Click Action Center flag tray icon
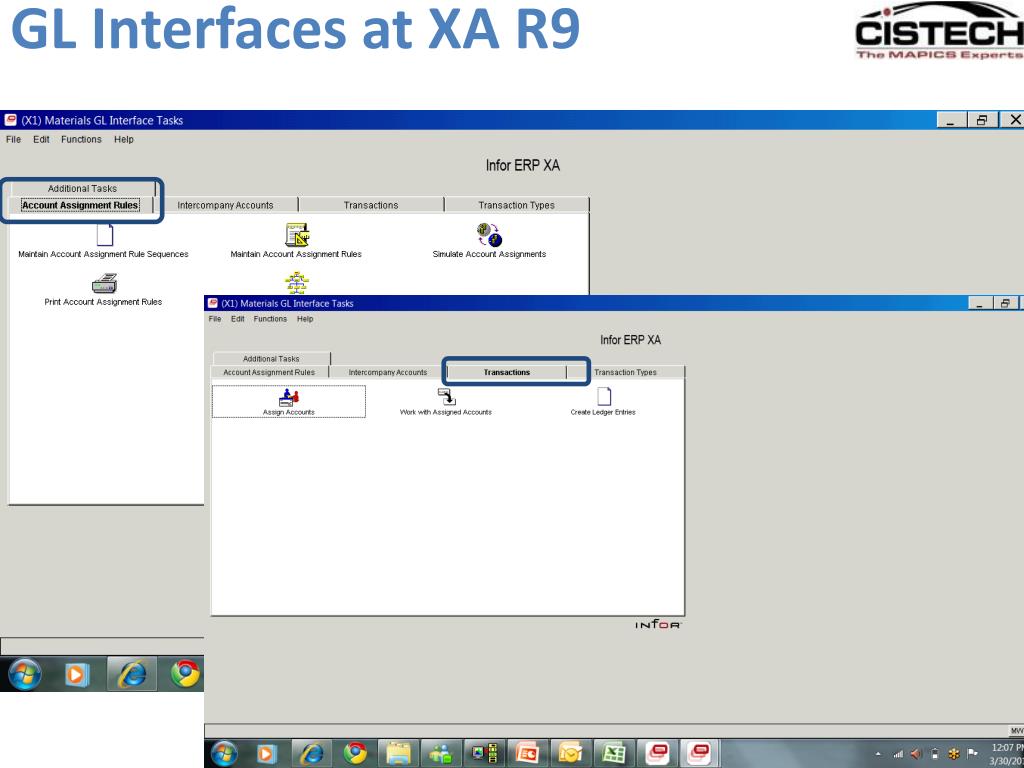Image resolution: width=1024 pixels, height=768 pixels. (972, 754)
